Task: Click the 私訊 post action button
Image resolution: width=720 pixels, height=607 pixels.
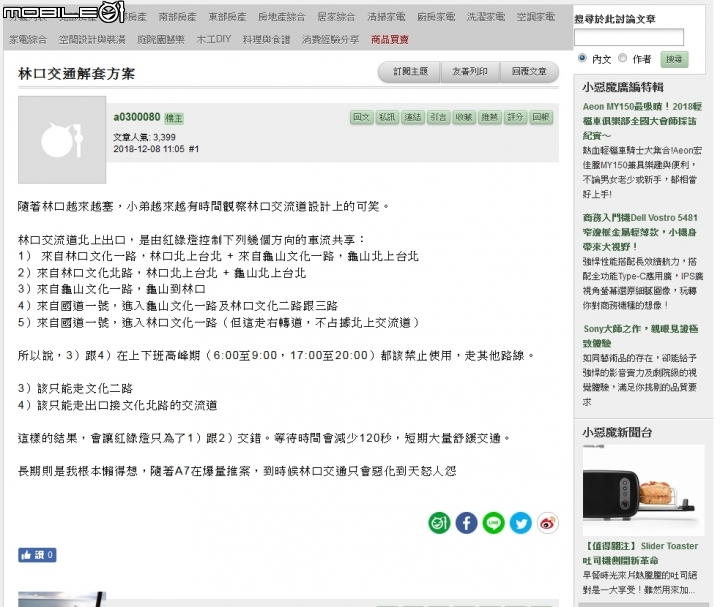Action: (x=387, y=118)
